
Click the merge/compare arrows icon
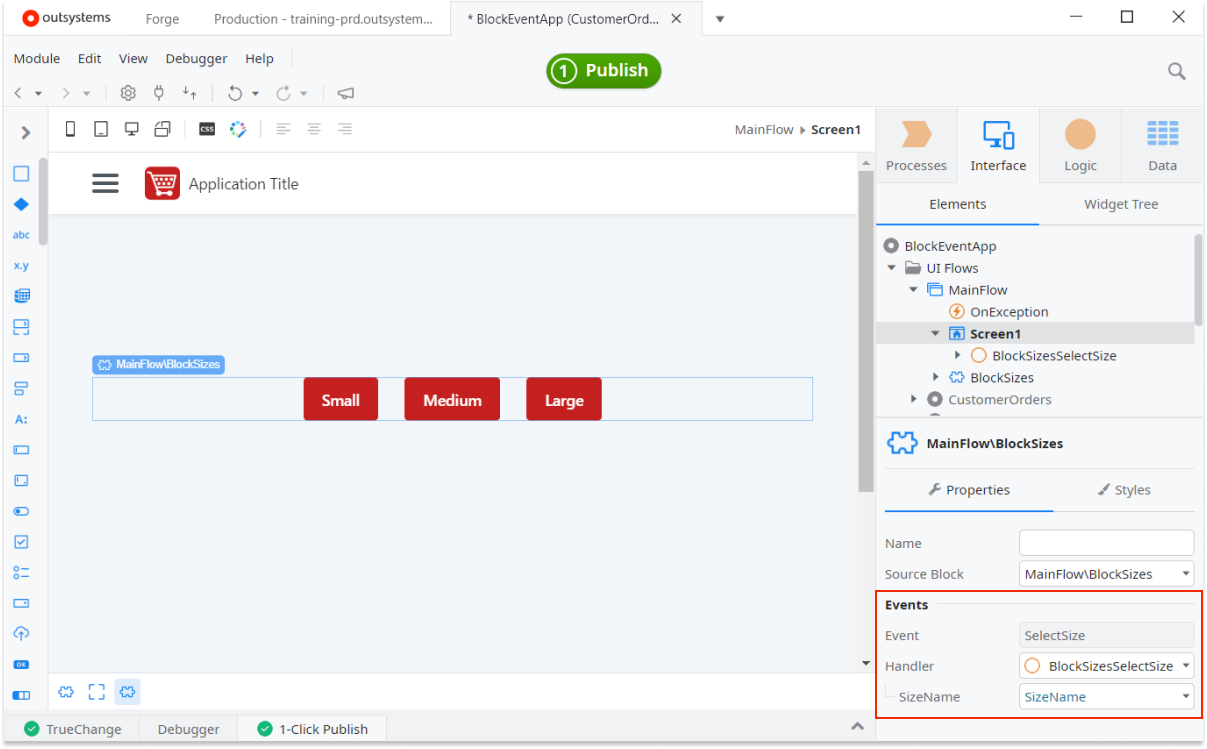pyautogui.click(x=189, y=93)
